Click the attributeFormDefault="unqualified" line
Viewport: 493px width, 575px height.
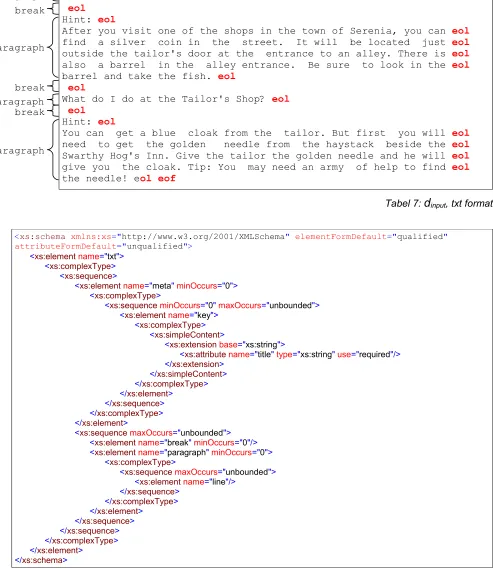[103, 246]
